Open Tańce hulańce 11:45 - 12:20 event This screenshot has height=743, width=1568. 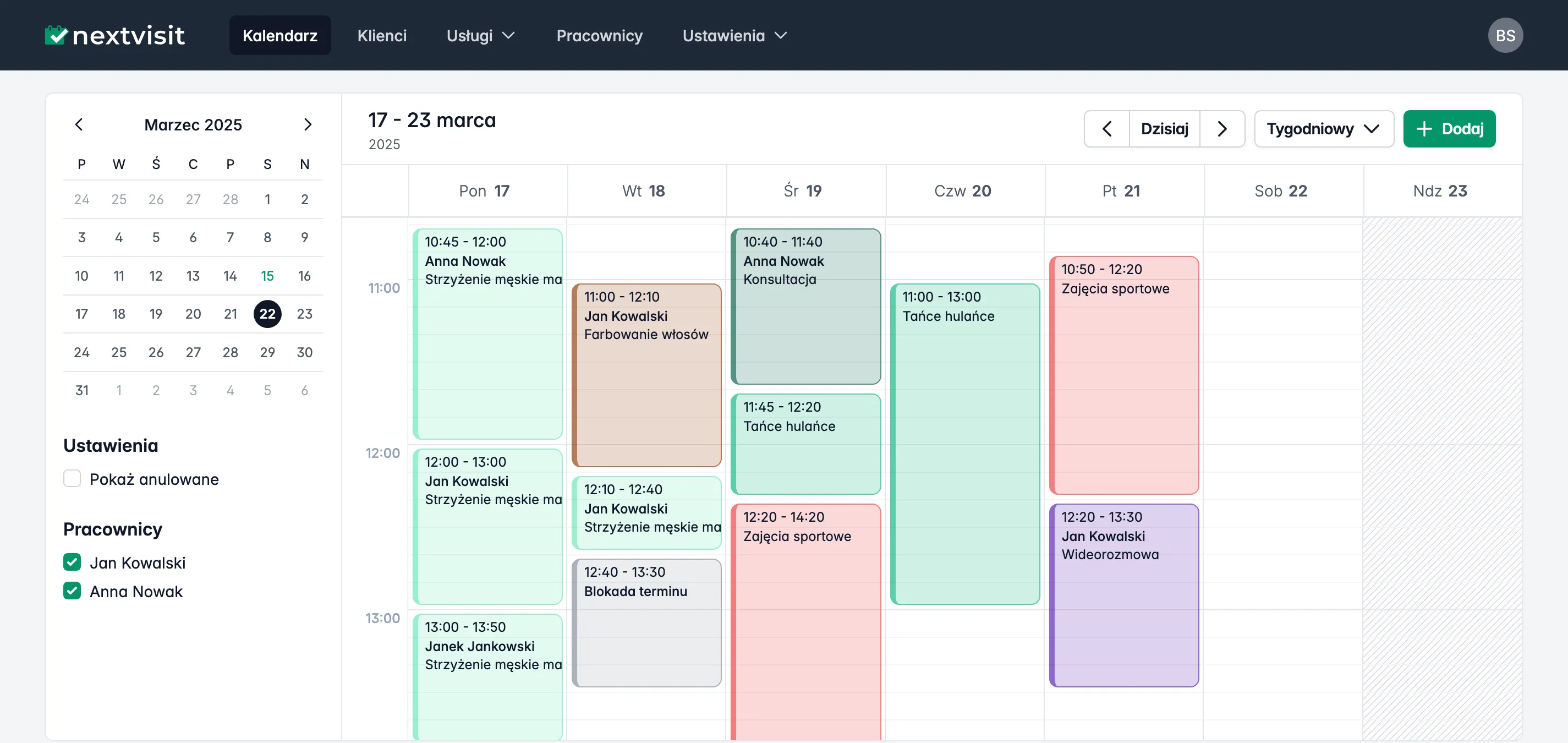805,444
